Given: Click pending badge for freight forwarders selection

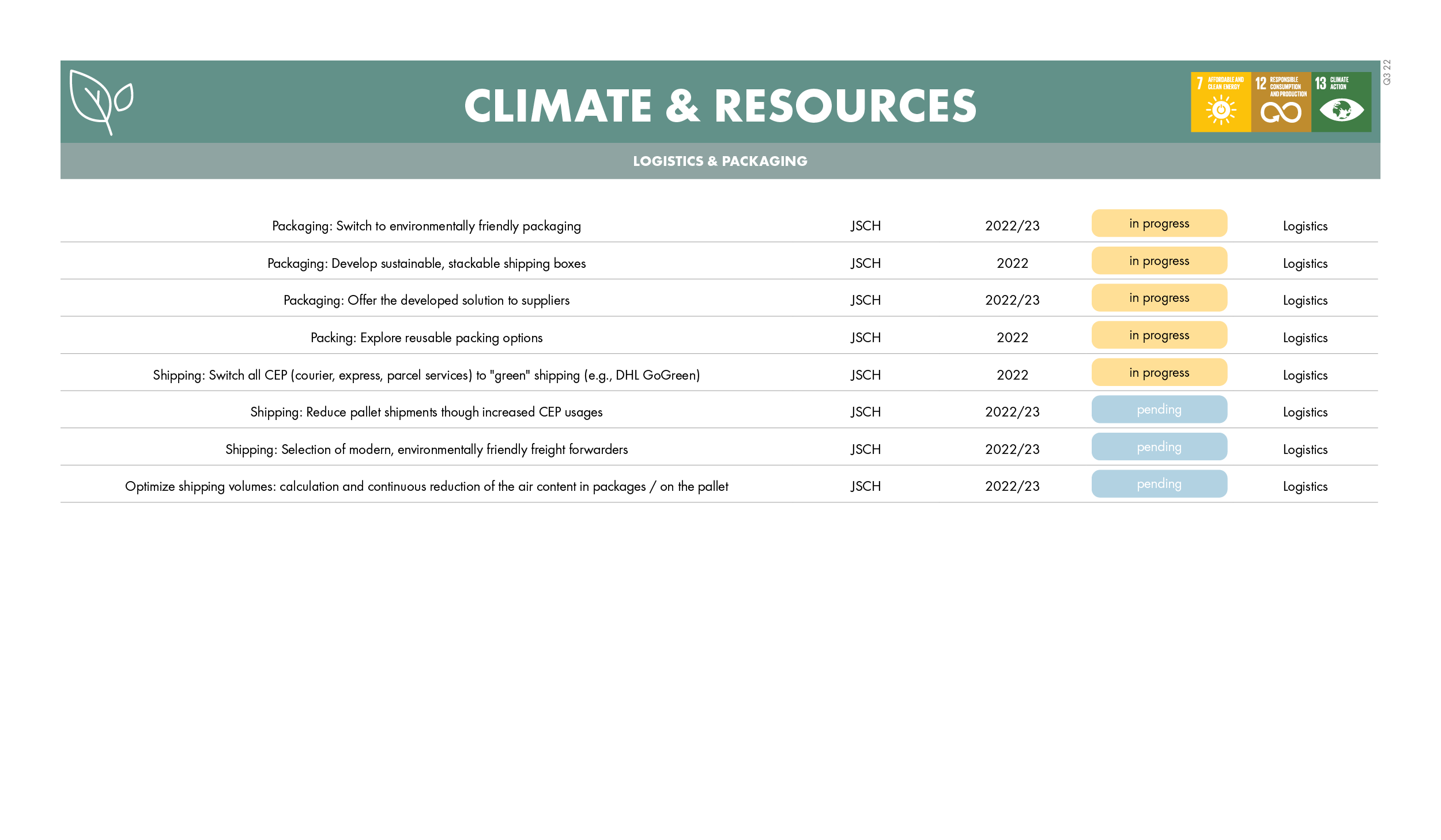Looking at the screenshot, I should click(1159, 447).
